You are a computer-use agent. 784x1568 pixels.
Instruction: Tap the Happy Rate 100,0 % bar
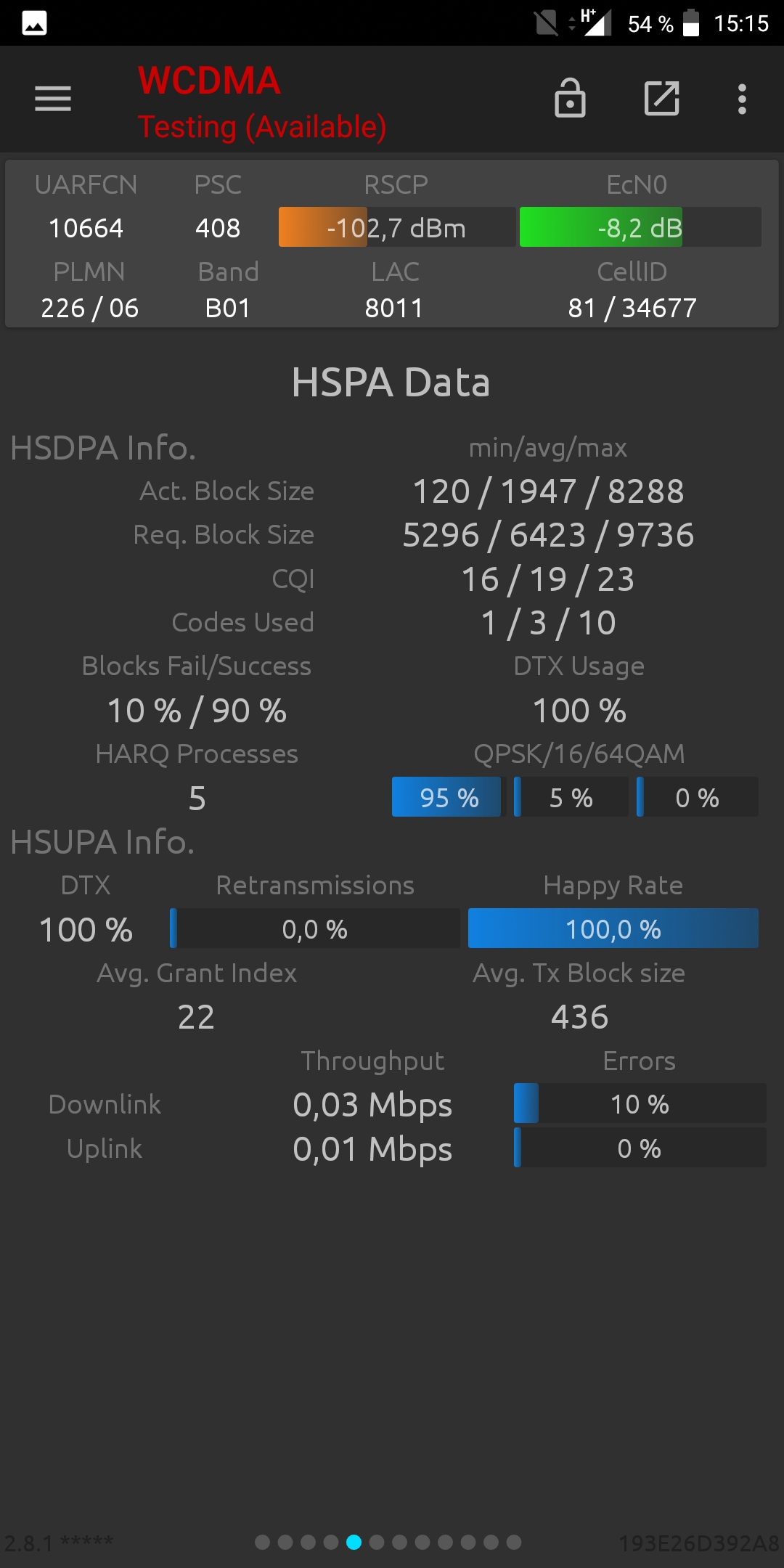pos(613,928)
